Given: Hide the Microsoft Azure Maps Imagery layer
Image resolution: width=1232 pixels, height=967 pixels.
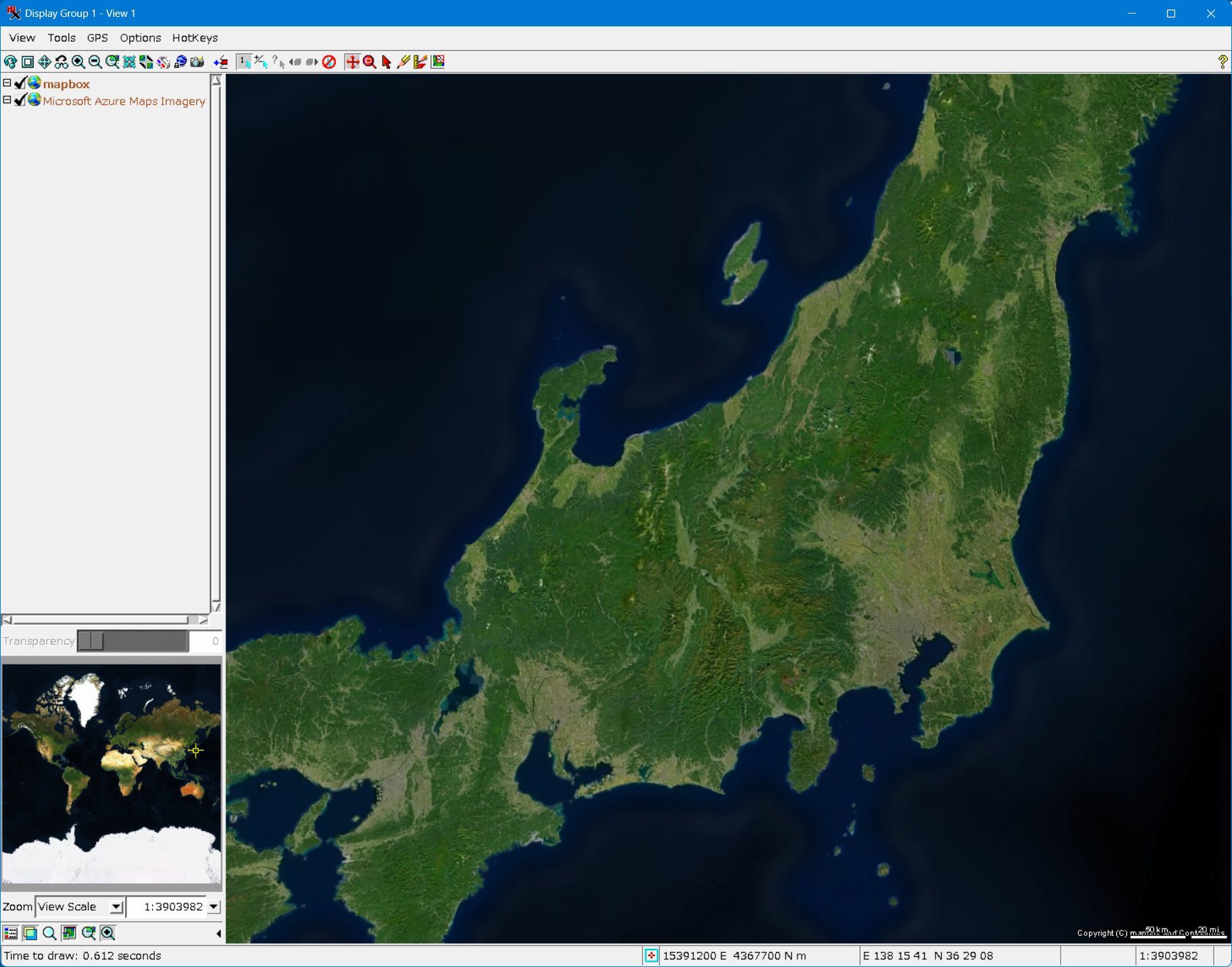Looking at the screenshot, I should (x=20, y=100).
